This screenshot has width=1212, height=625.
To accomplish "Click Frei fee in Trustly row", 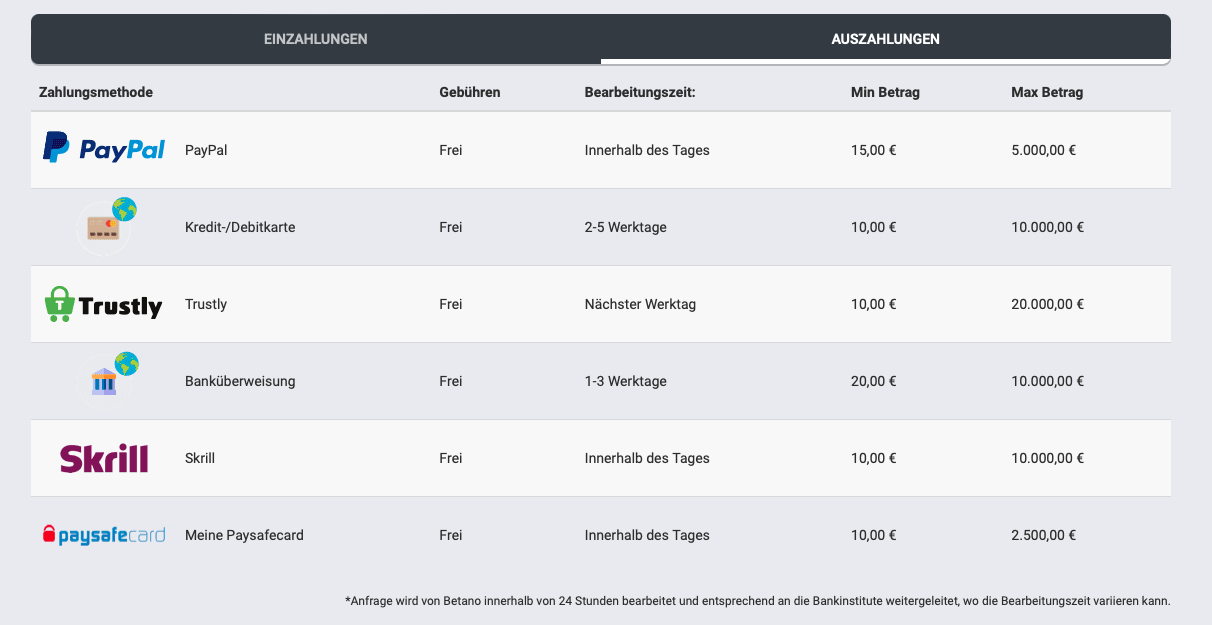I will (x=451, y=304).
